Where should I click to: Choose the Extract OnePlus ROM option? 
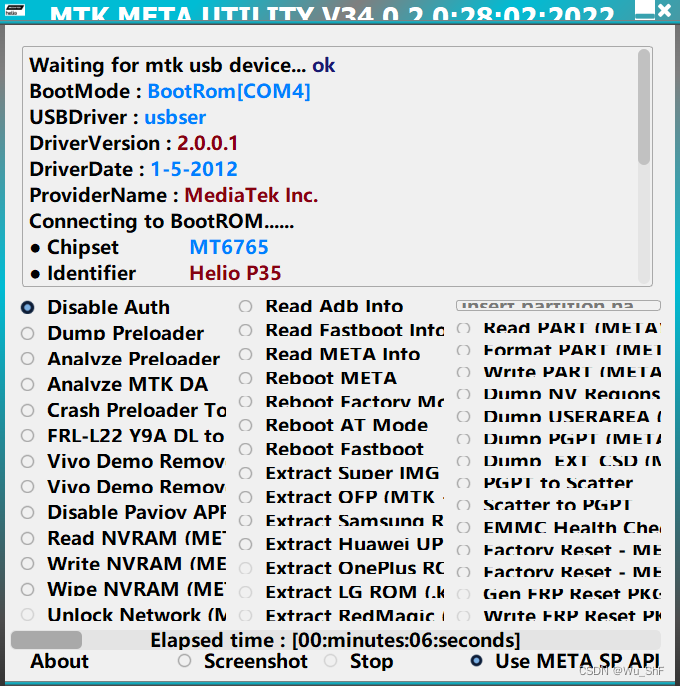coord(341,568)
